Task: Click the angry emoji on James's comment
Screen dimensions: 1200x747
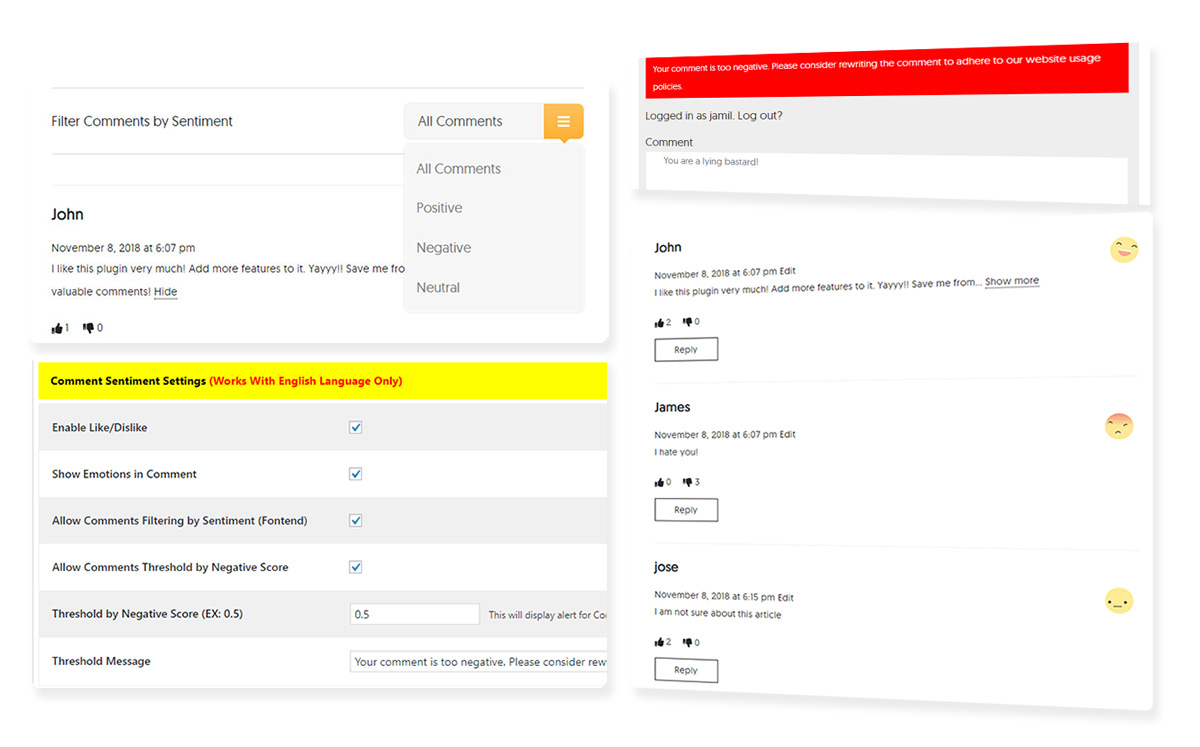Action: coord(1119,425)
